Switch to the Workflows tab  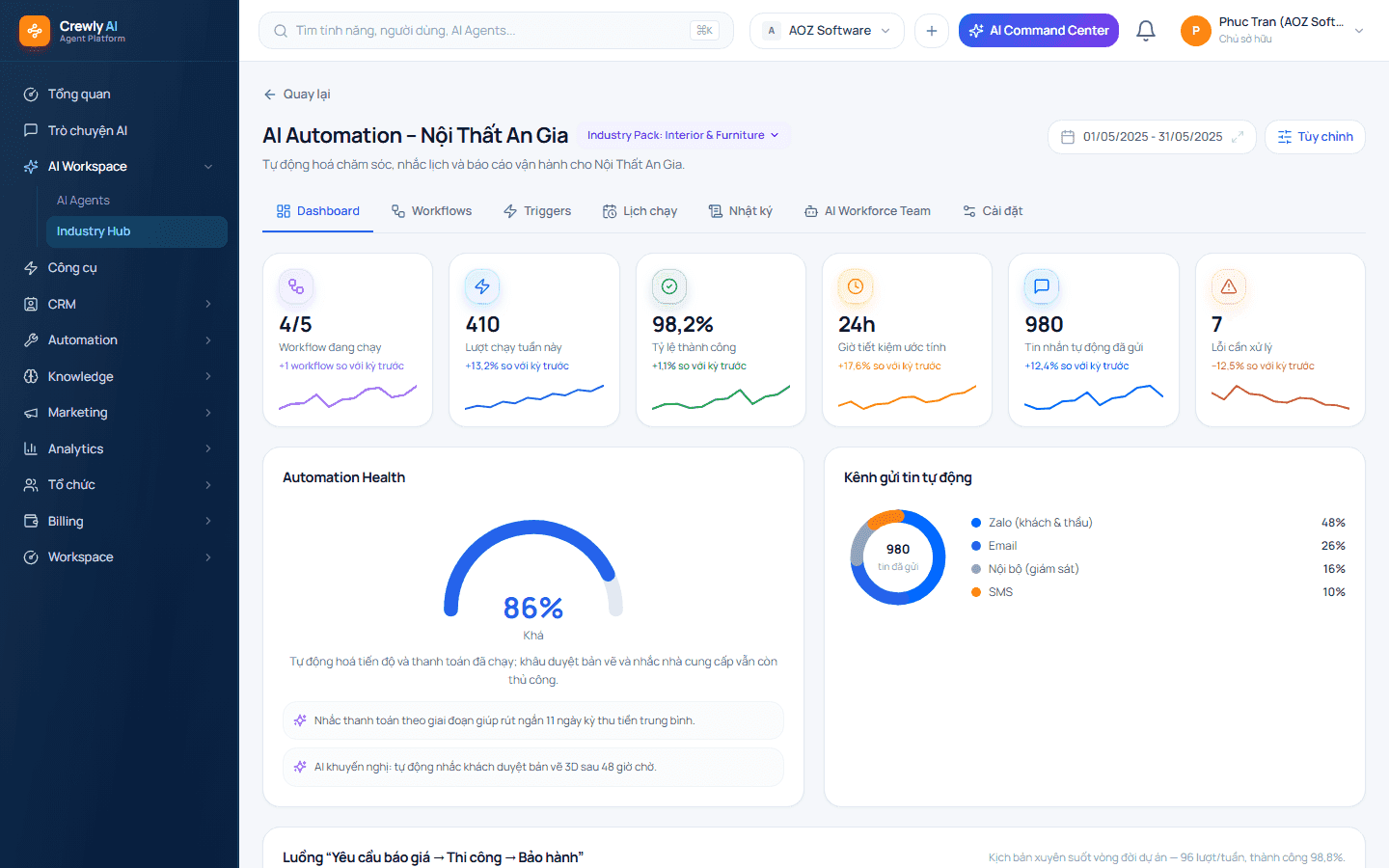(x=431, y=211)
